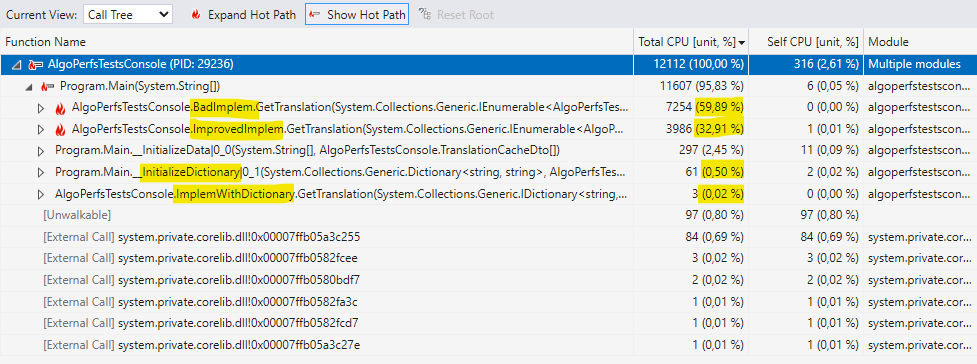The width and height of the screenshot is (977, 364).
Task: Select external call 0x00007ffb0582fcee row
Action: click(488, 259)
